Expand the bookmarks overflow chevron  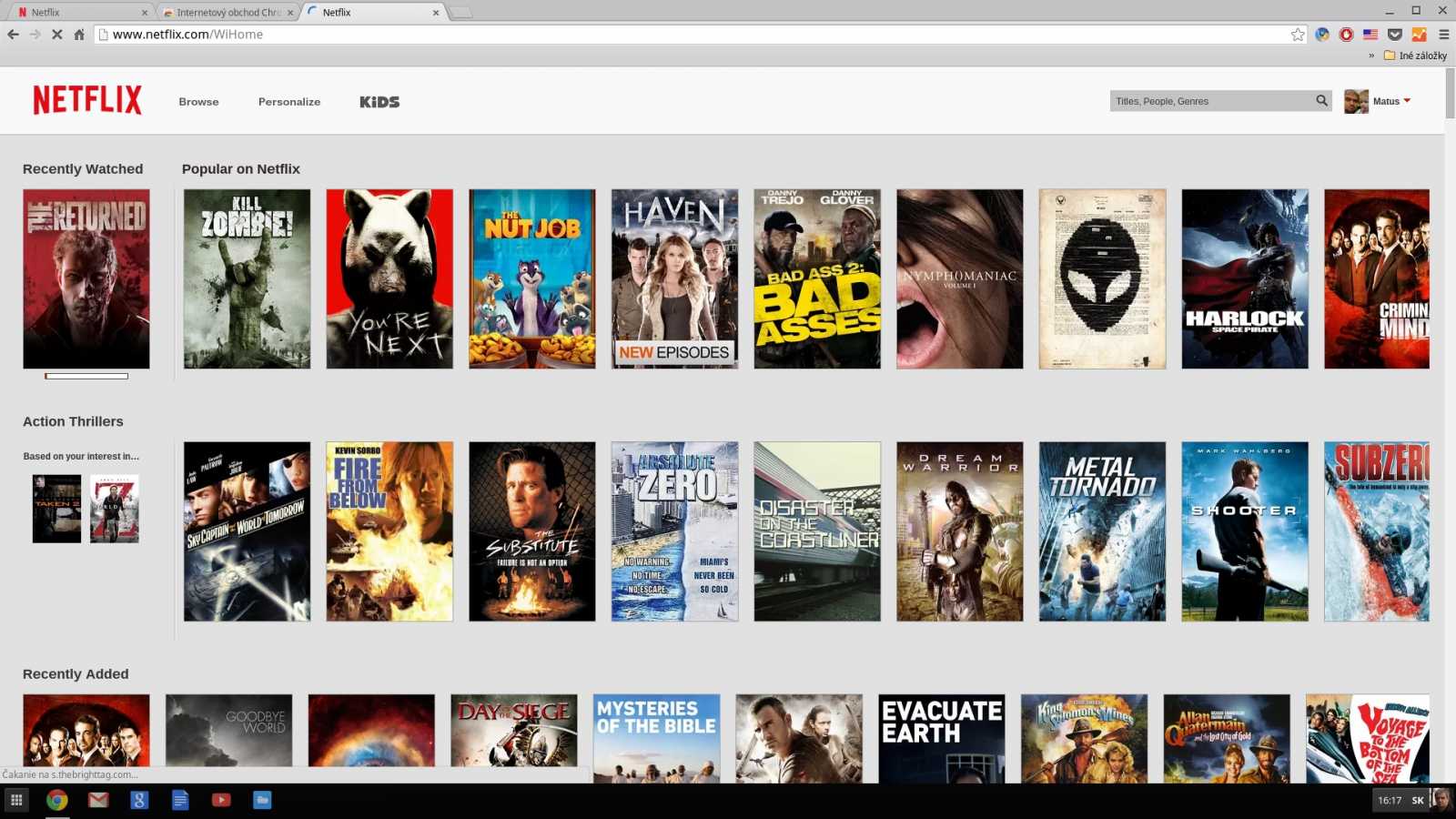tap(1371, 56)
